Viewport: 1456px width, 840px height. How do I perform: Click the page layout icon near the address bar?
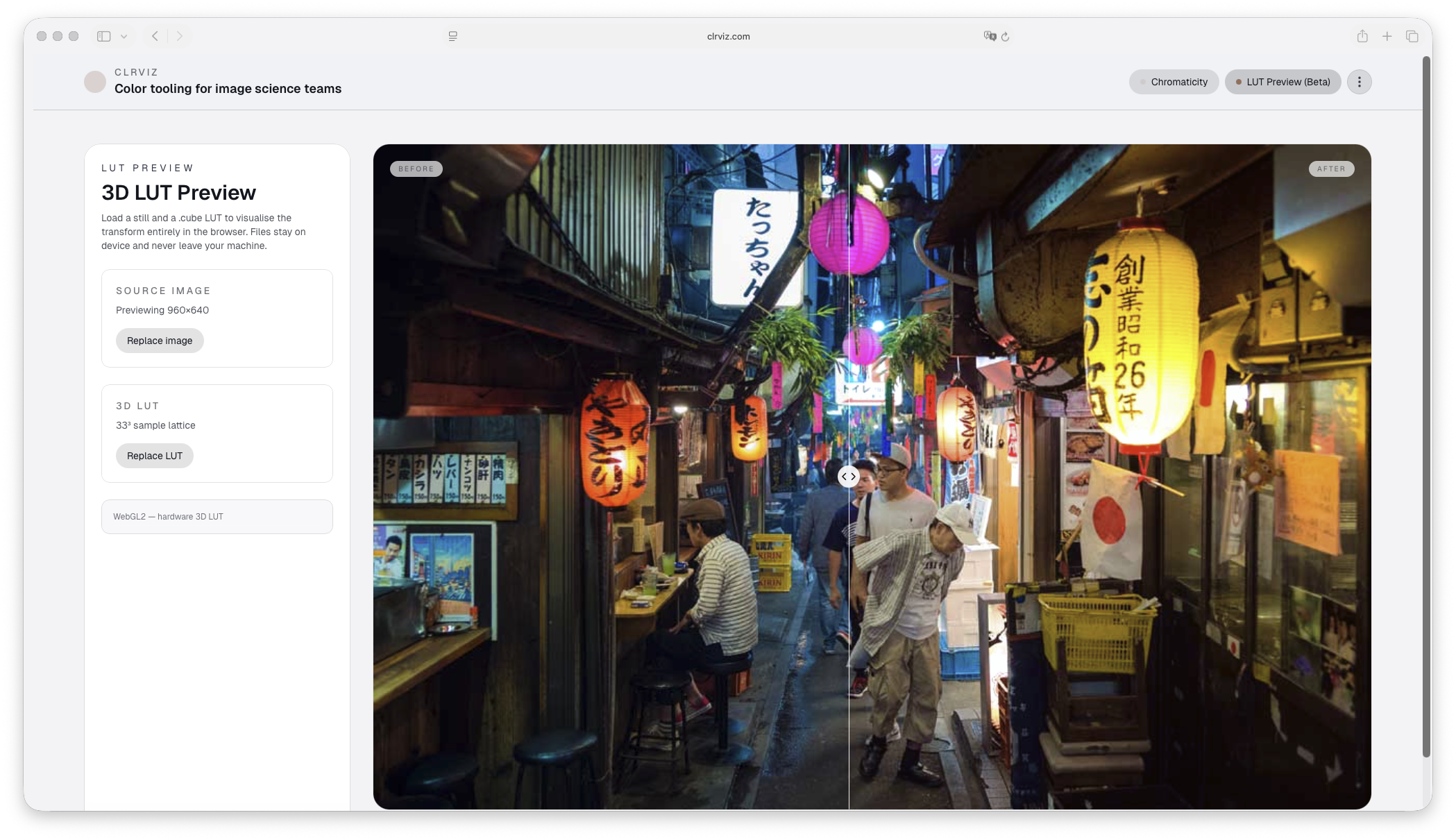point(452,36)
